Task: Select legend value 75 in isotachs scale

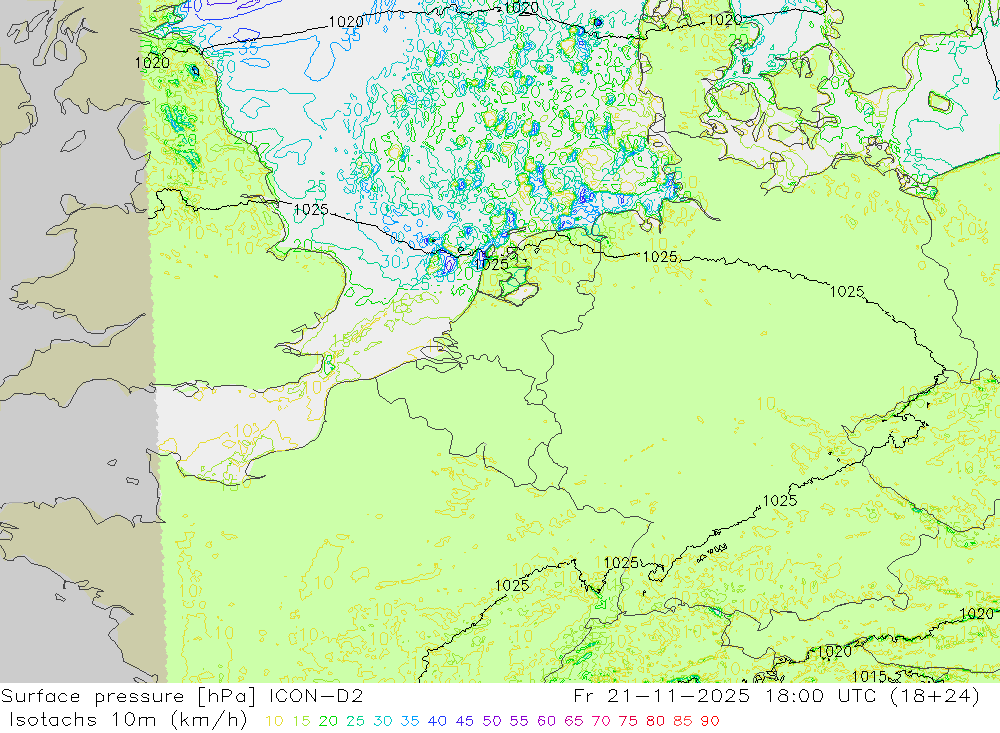Action: click(628, 721)
